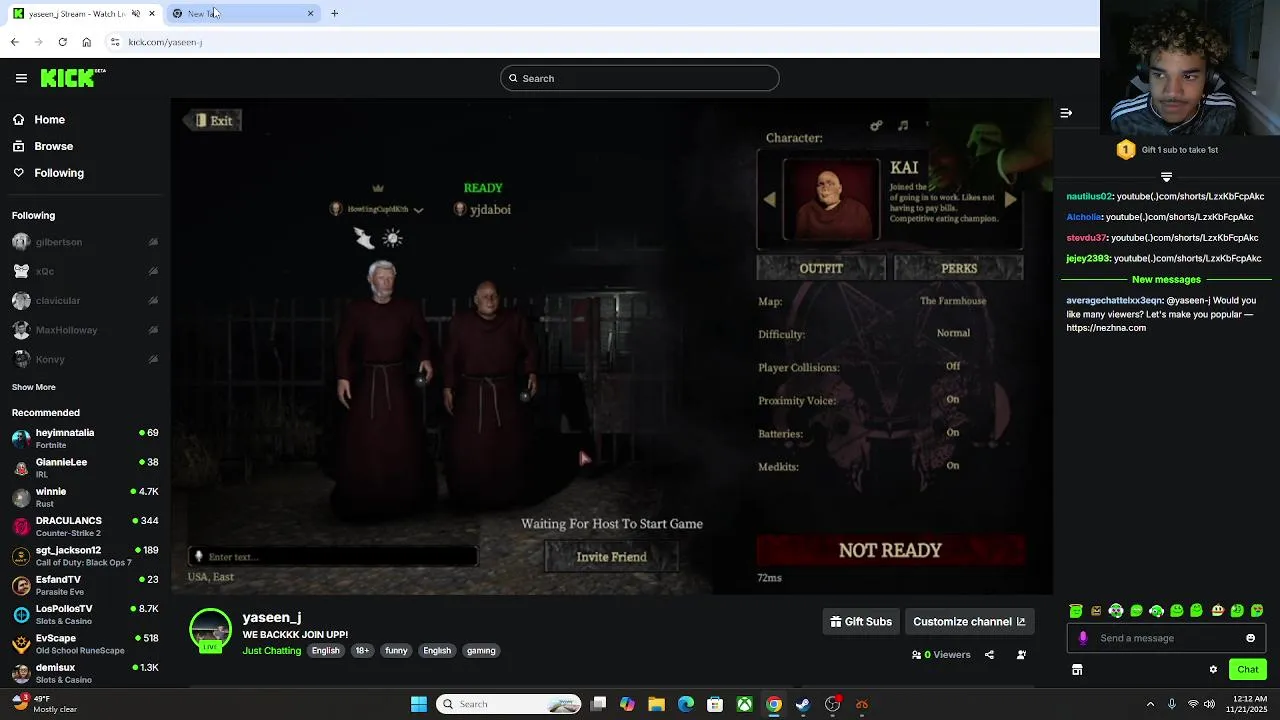Open recommended channel EvScape

click(x=85, y=643)
